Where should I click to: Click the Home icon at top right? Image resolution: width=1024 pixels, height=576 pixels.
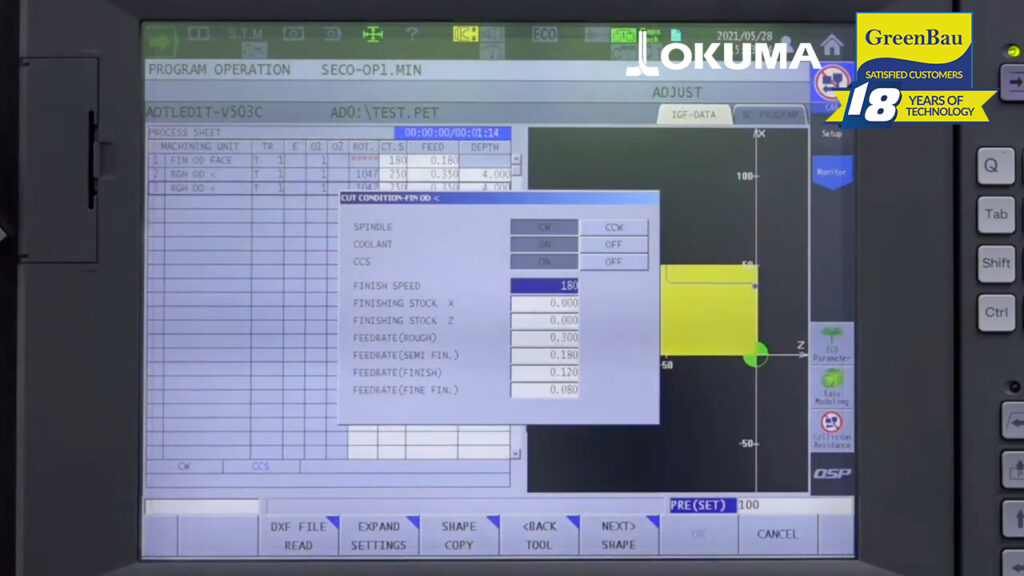[x=831, y=44]
